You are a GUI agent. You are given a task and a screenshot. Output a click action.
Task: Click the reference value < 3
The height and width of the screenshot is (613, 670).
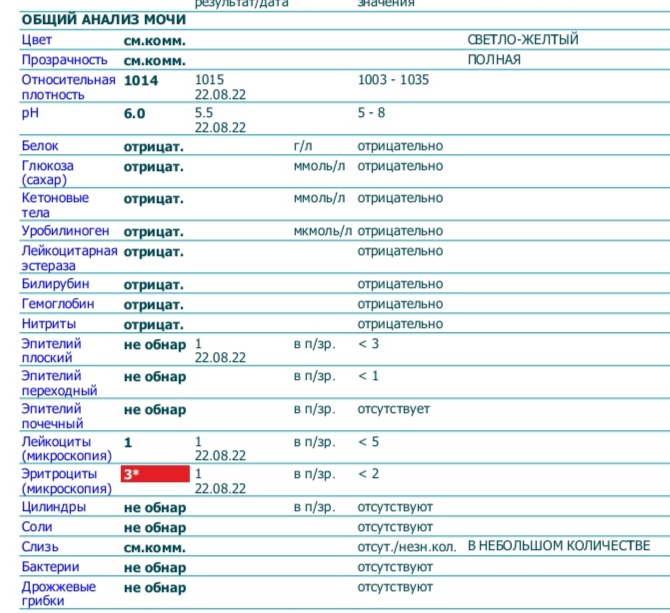click(x=368, y=343)
